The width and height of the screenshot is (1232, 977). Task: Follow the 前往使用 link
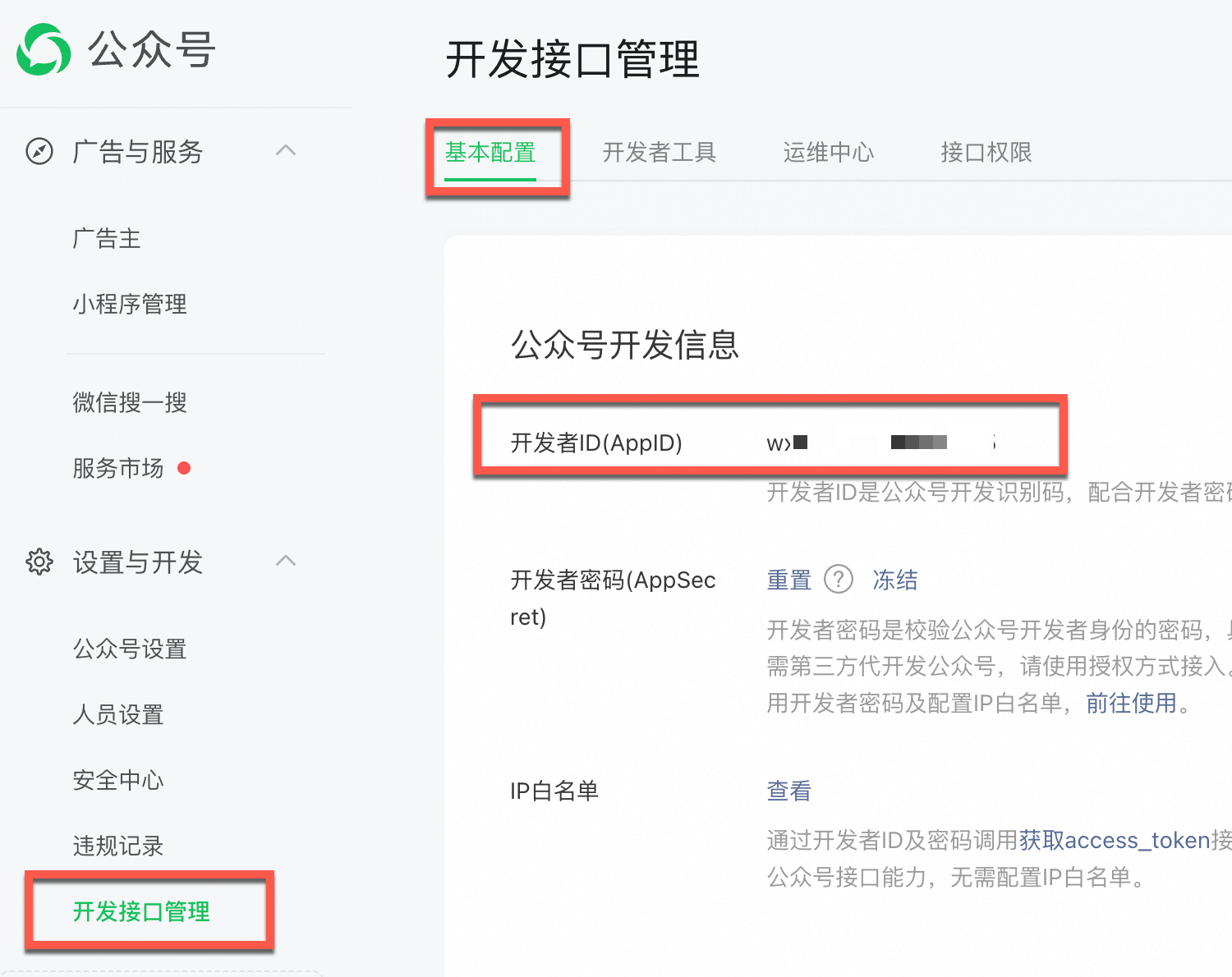pyautogui.click(x=1131, y=704)
